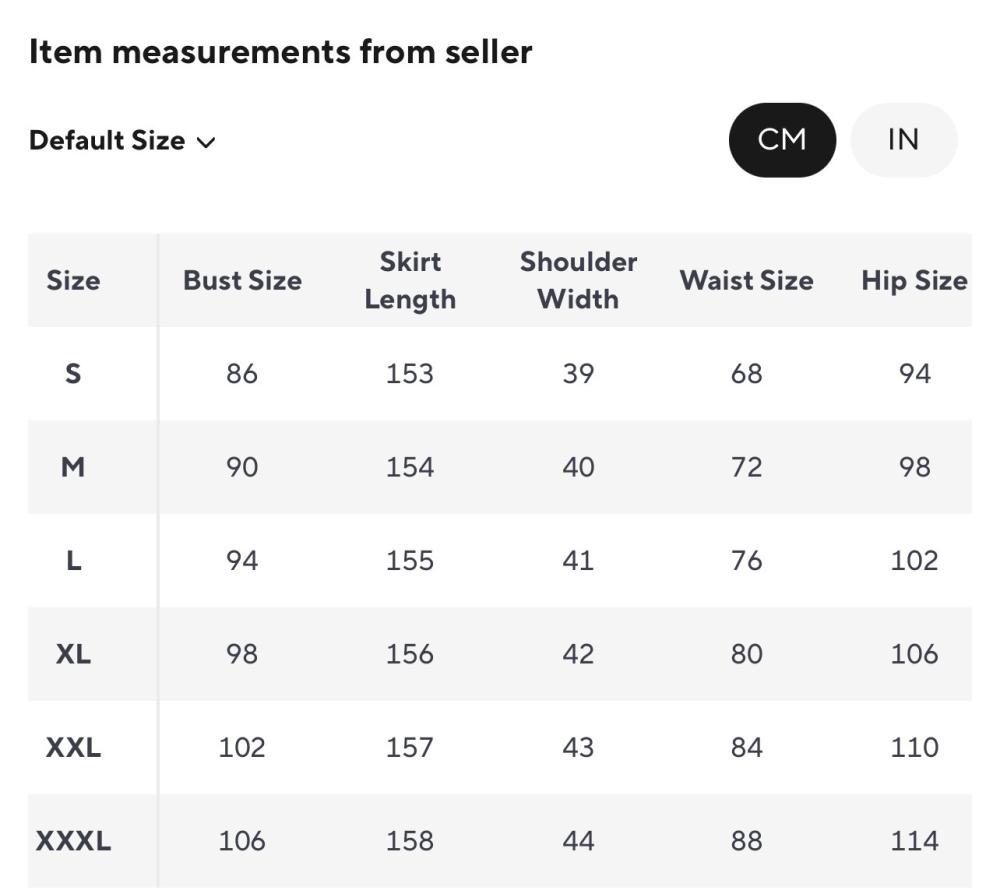The height and width of the screenshot is (894, 1000).
Task: Click the Skirt Length column header
Action: 410,280
